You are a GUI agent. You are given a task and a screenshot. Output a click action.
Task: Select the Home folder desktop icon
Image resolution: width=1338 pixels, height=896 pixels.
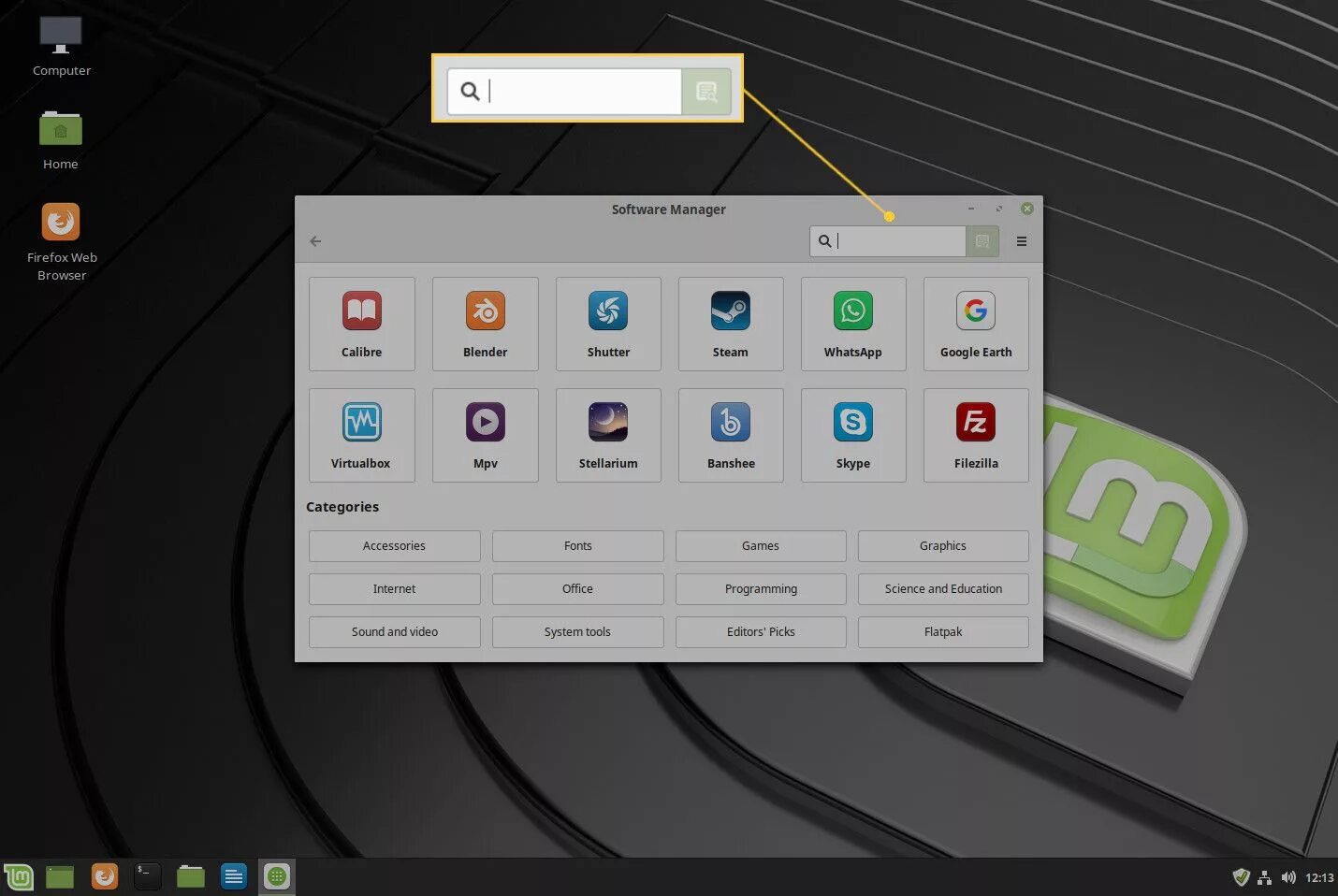pyautogui.click(x=61, y=139)
